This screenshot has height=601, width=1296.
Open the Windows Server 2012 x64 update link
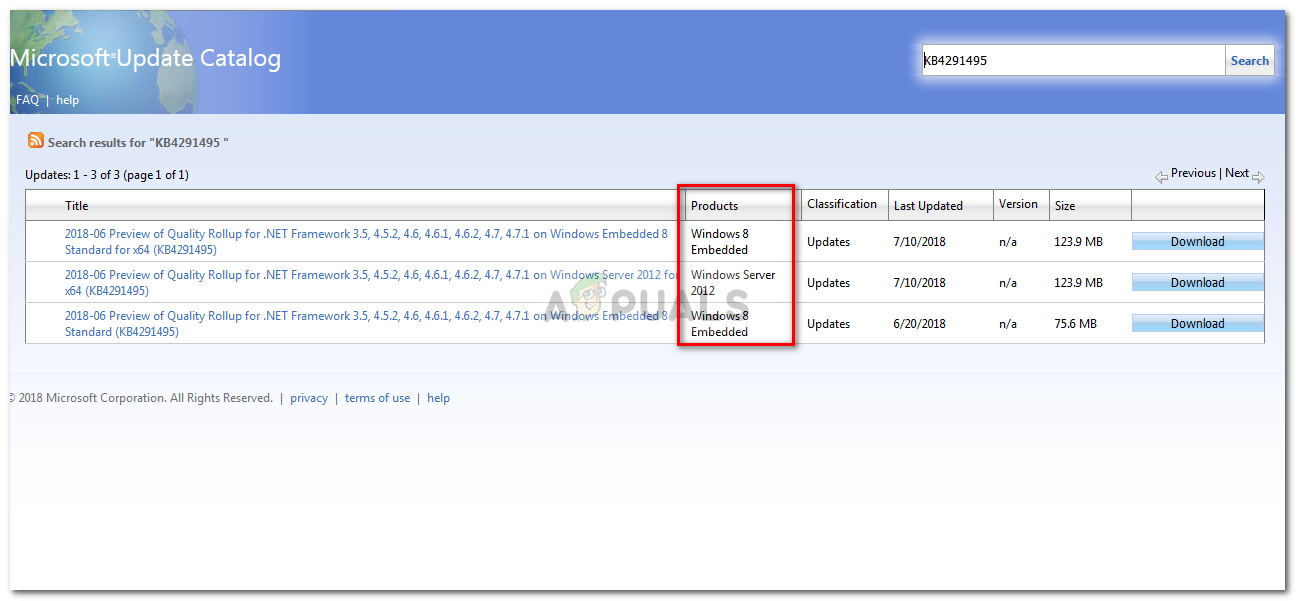(x=371, y=283)
